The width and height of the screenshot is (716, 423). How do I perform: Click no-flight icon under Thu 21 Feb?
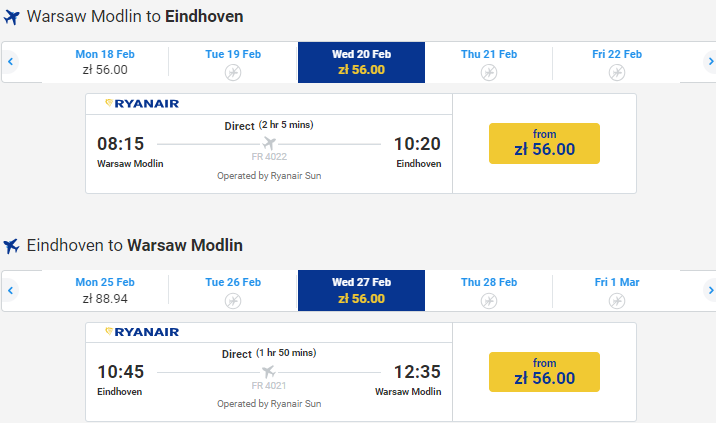[489, 72]
